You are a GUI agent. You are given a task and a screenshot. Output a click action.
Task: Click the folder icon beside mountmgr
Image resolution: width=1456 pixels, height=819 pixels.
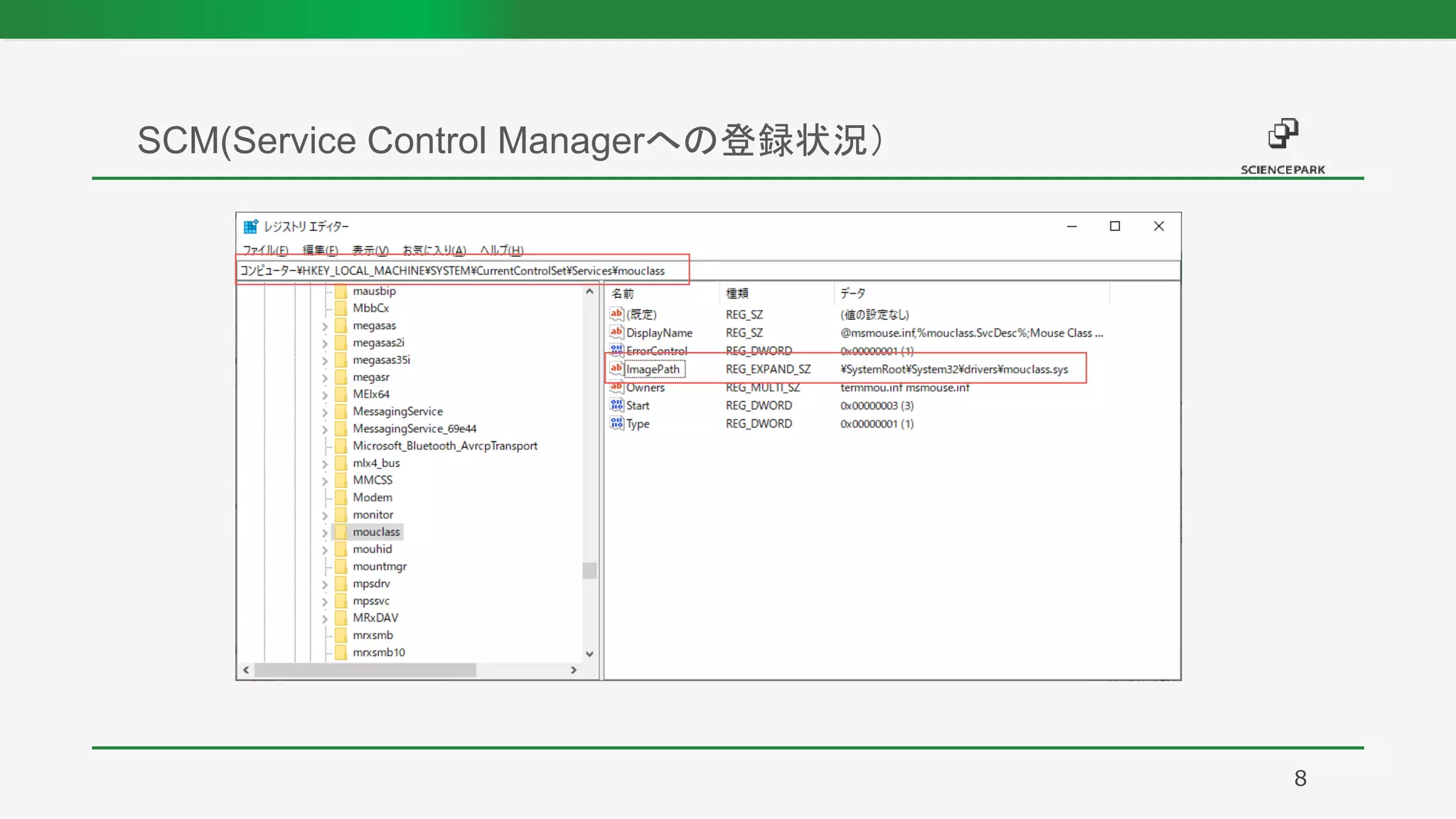point(341,566)
